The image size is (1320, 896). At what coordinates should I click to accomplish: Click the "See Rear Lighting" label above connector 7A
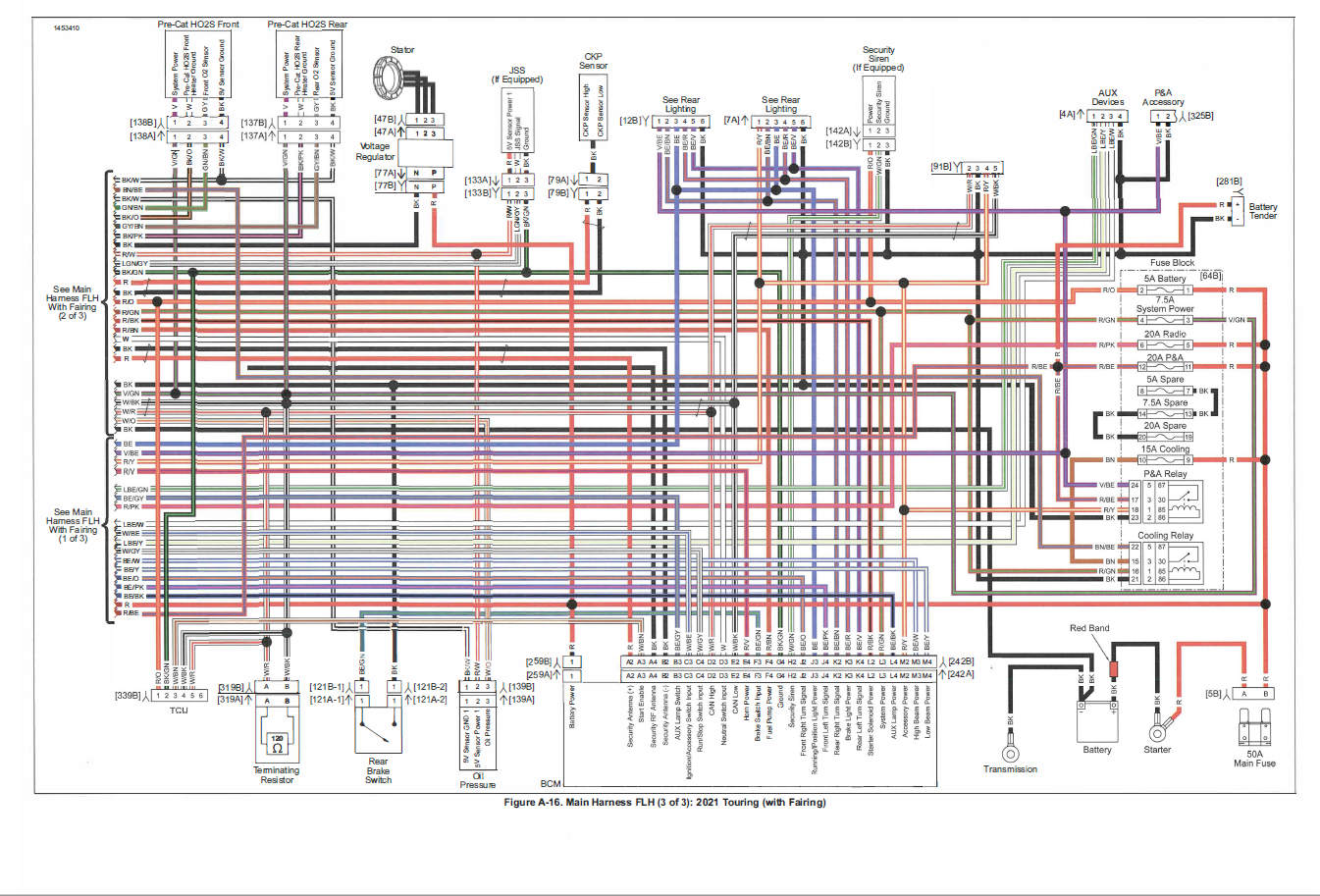coord(780,104)
